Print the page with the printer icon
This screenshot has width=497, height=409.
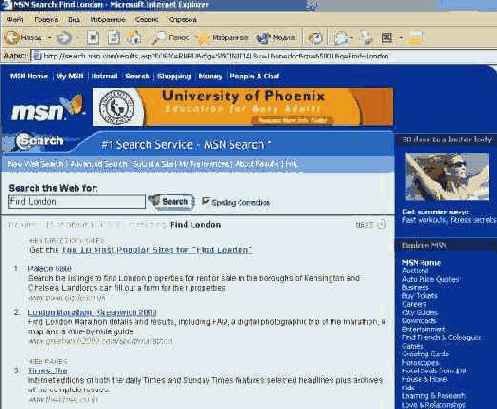pos(367,38)
